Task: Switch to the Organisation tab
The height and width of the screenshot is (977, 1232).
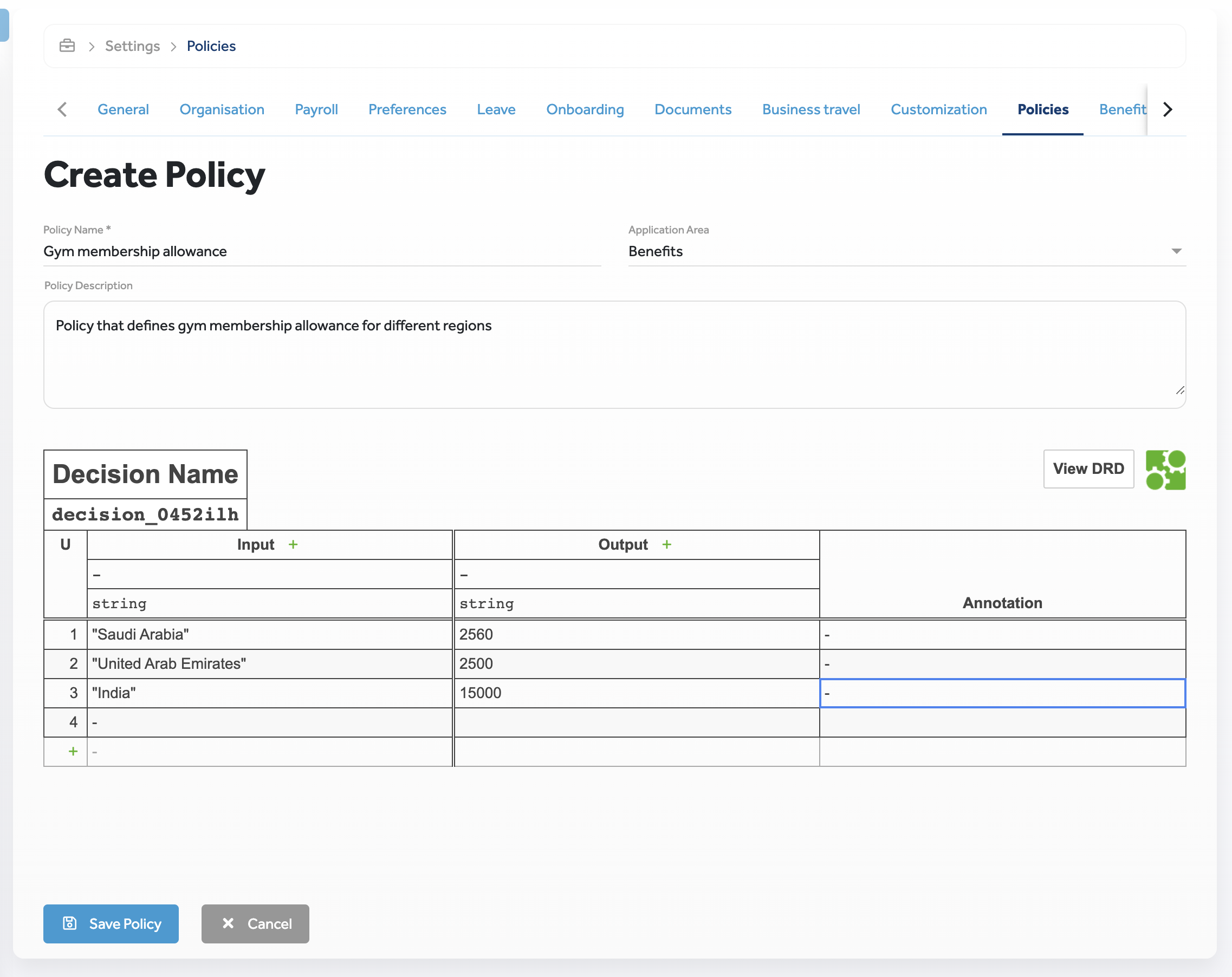Action: click(x=222, y=109)
